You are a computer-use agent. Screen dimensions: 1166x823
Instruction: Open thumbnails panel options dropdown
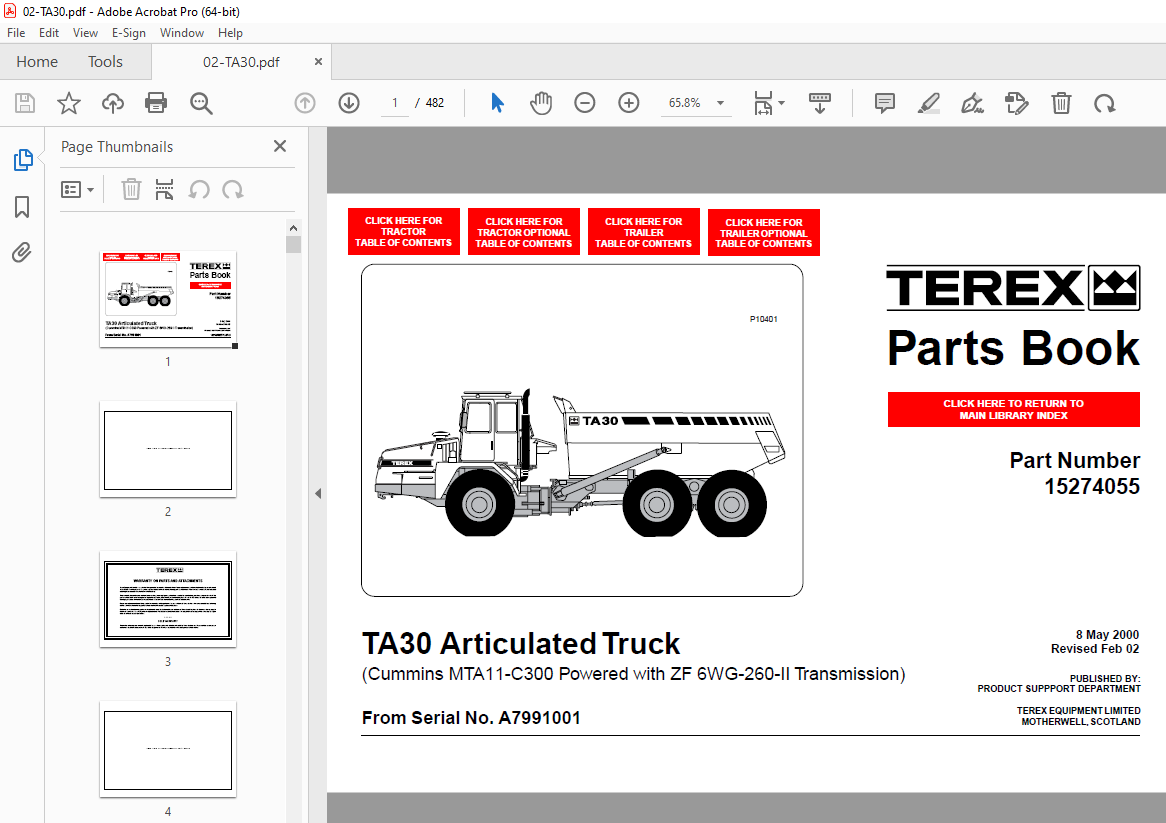[x=77, y=190]
